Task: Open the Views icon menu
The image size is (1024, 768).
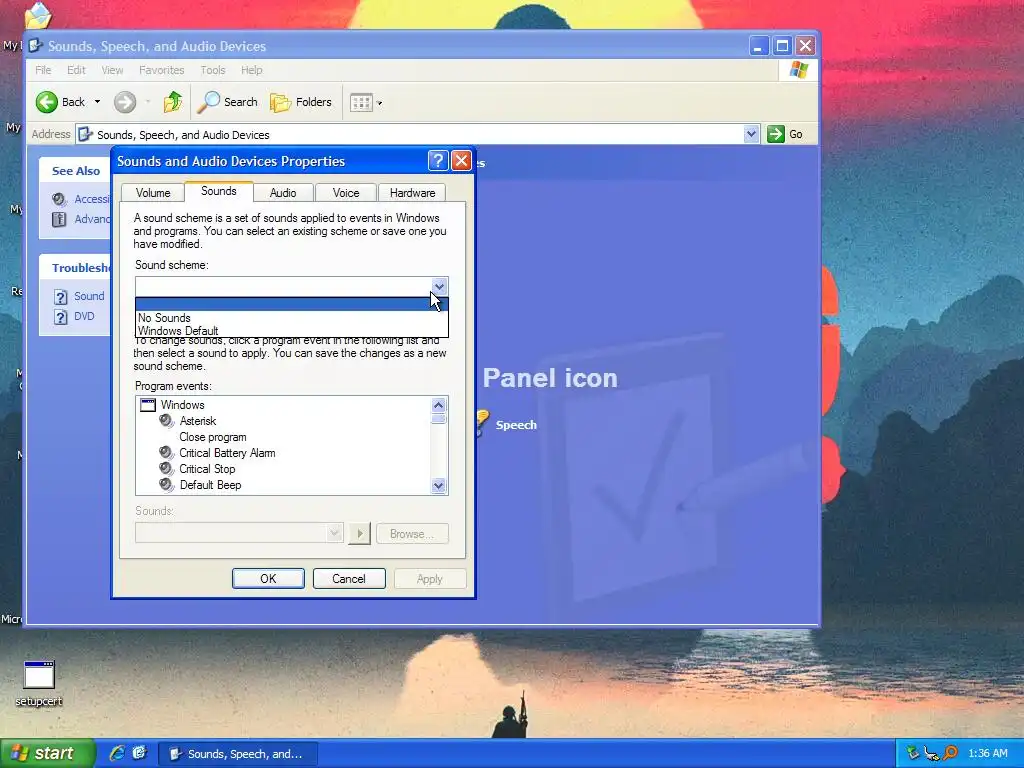Action: click(365, 103)
